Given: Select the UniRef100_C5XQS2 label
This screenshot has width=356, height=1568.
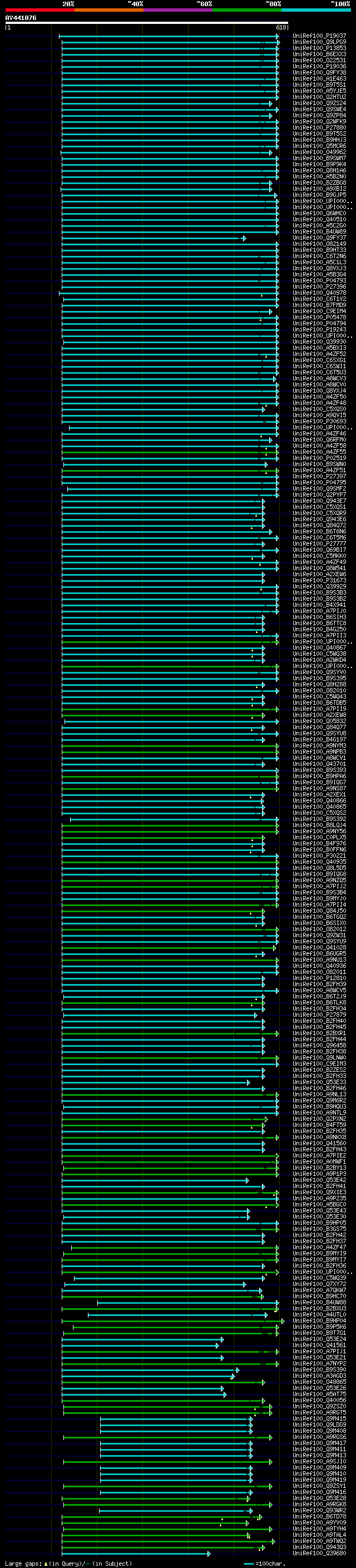Looking at the screenshot, I should coord(319,813).
